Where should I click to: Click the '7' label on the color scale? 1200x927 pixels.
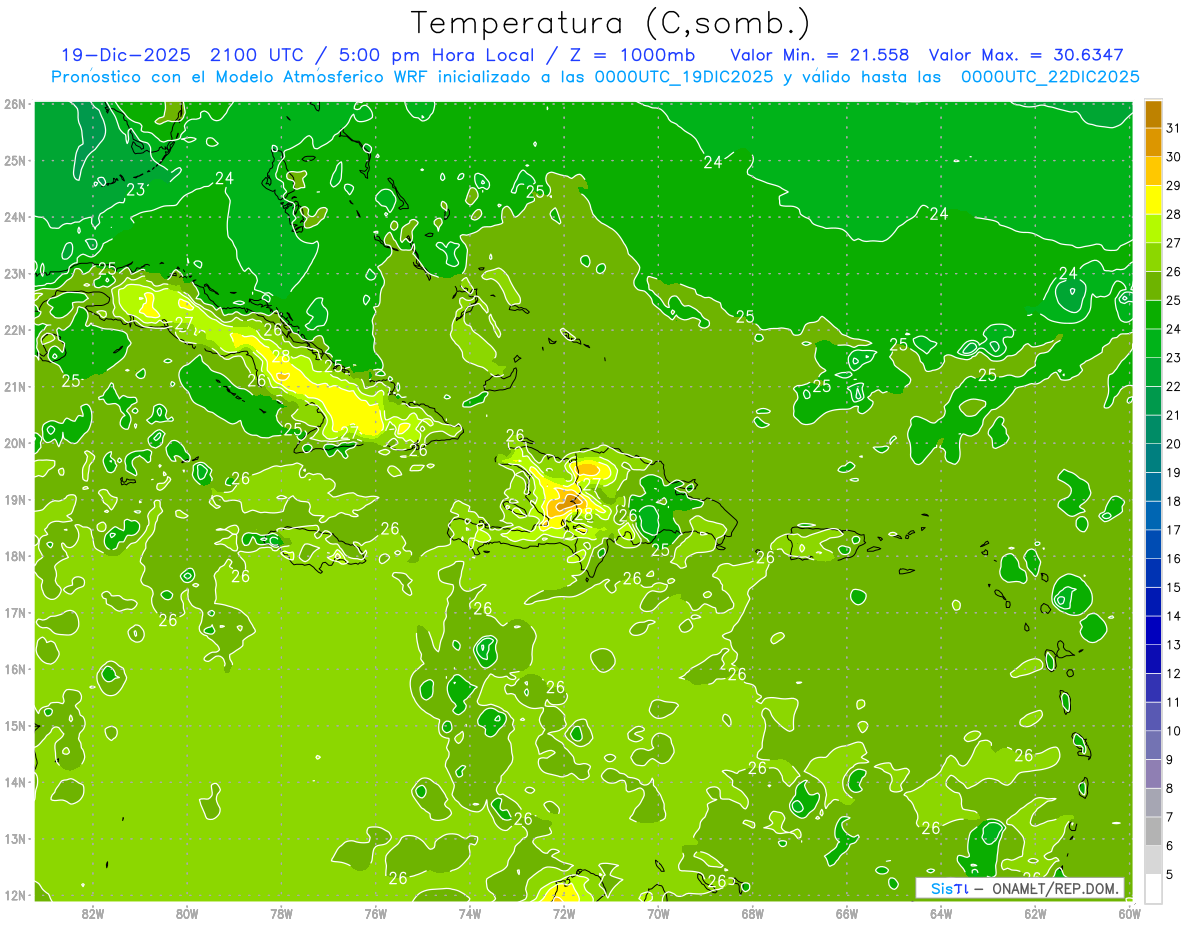pos(1170,817)
